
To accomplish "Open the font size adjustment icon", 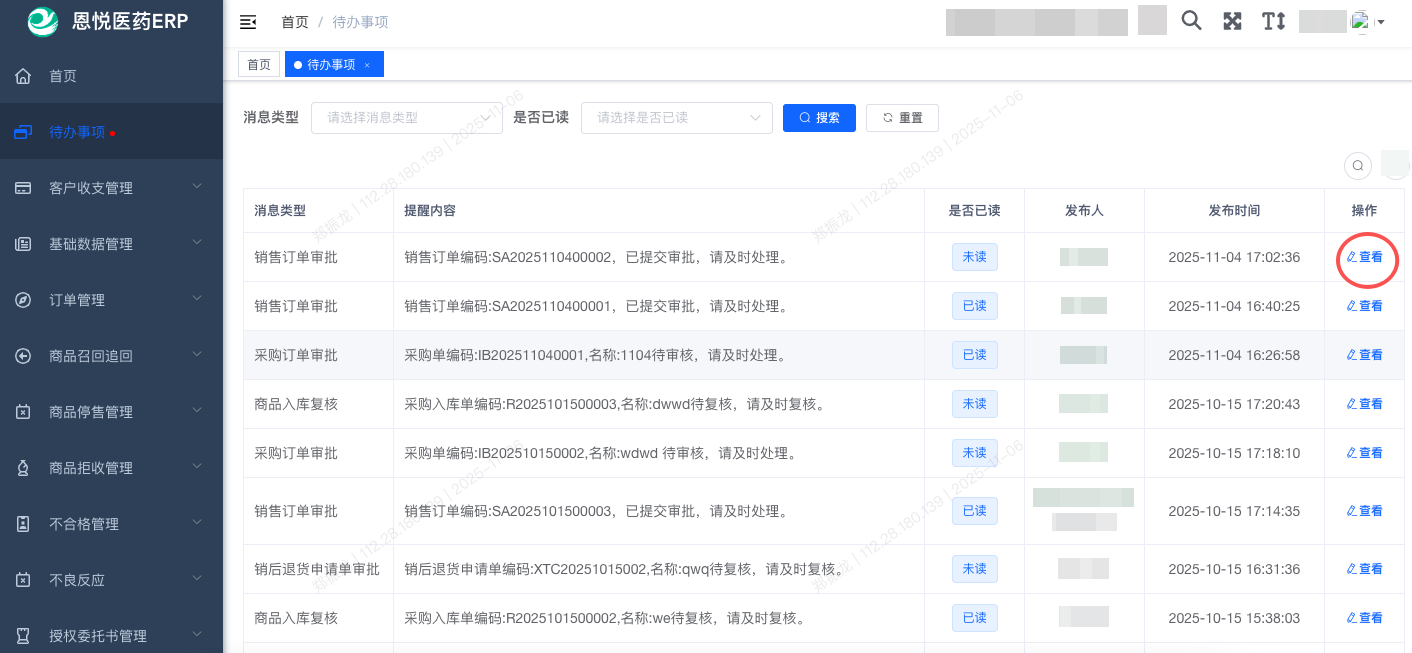I will [x=1273, y=21].
